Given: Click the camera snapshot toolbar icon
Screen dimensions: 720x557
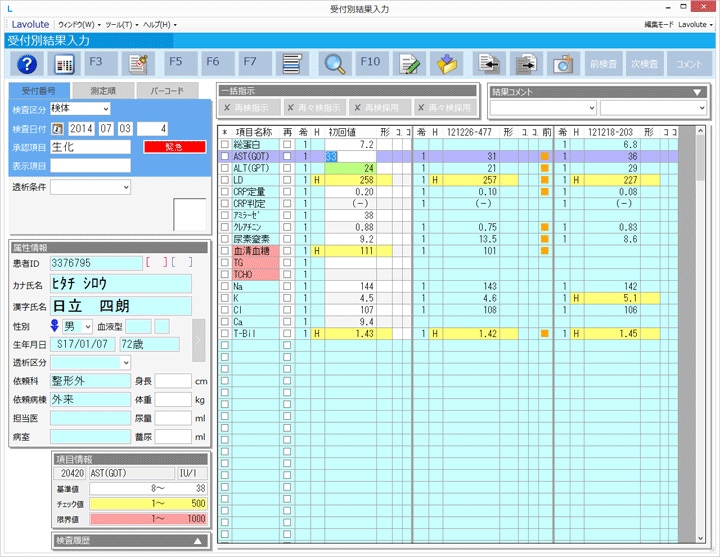Looking at the screenshot, I should 564,64.
